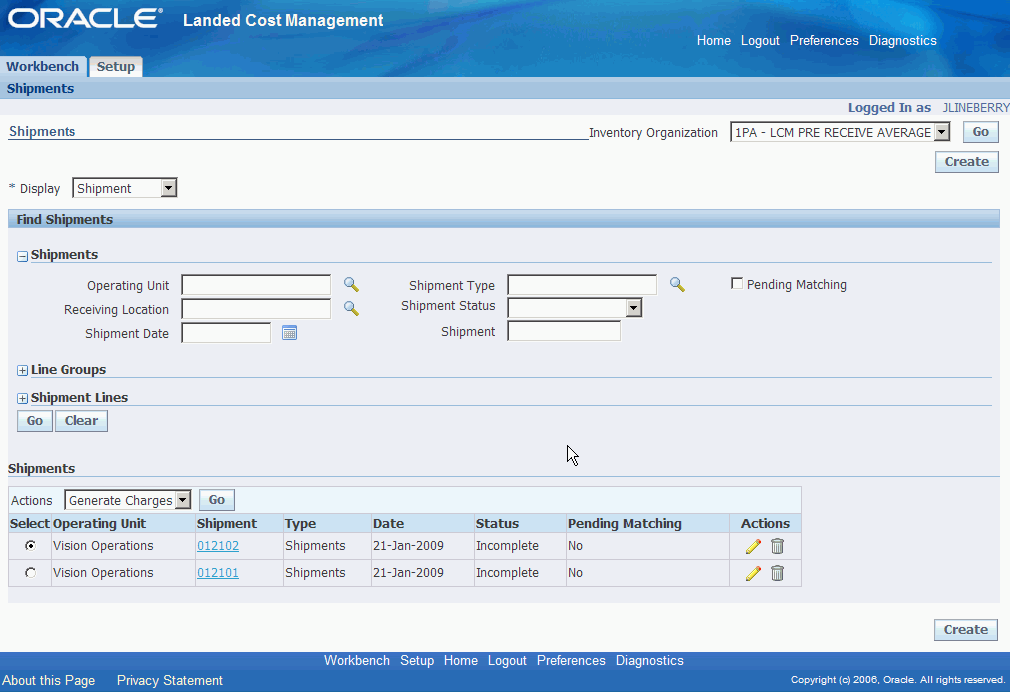Select radio button for shipment 012101

pyautogui.click(x=30, y=573)
